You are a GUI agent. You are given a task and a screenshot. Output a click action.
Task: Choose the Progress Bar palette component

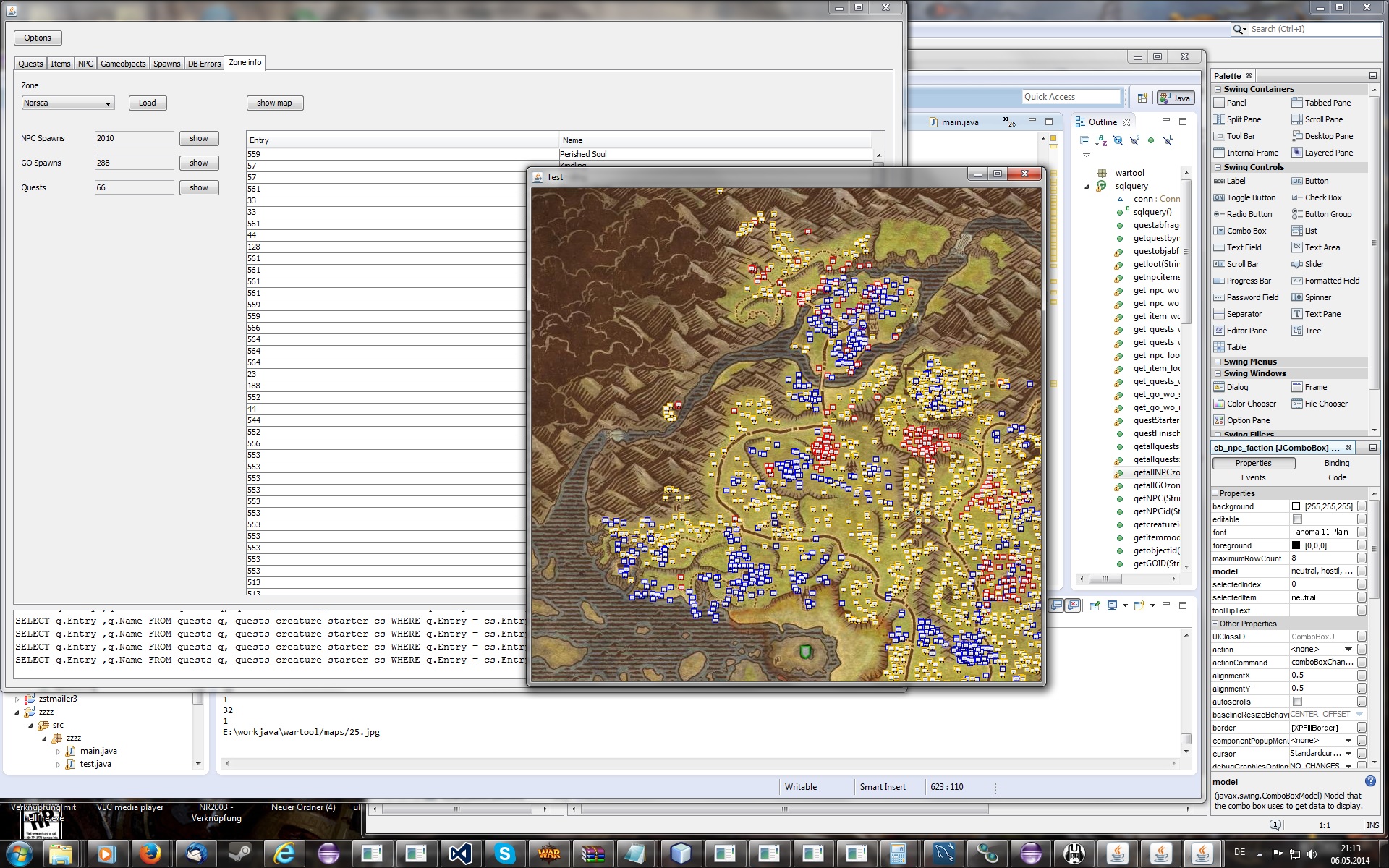1242,281
